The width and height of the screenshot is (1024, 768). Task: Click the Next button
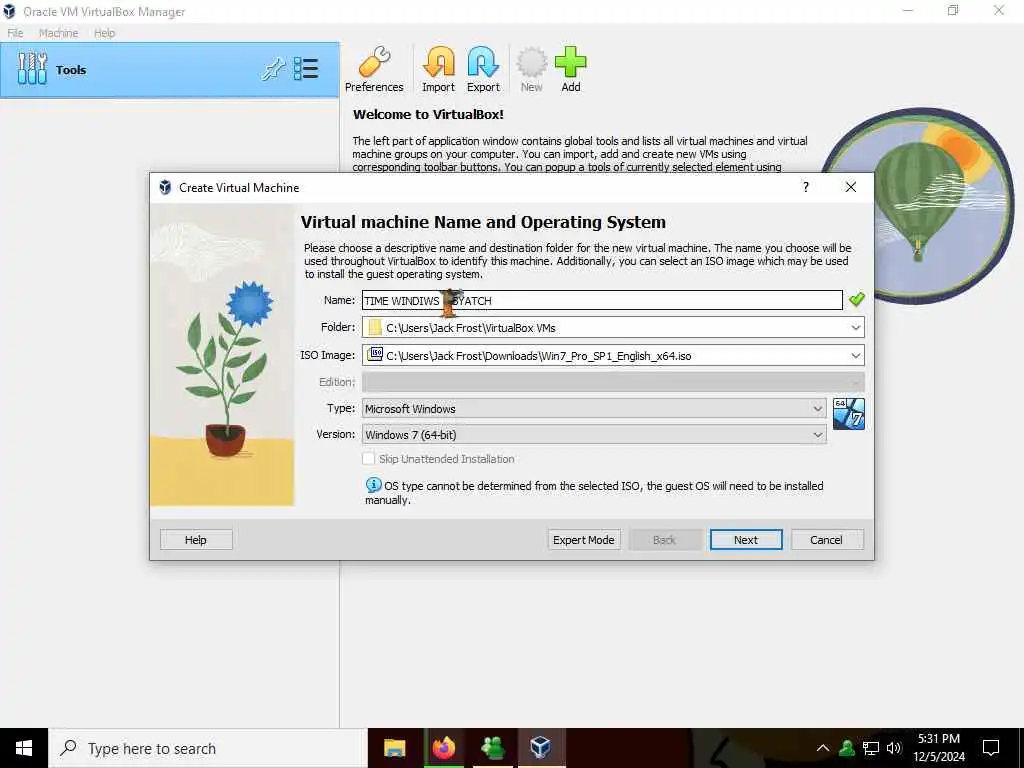coord(746,539)
